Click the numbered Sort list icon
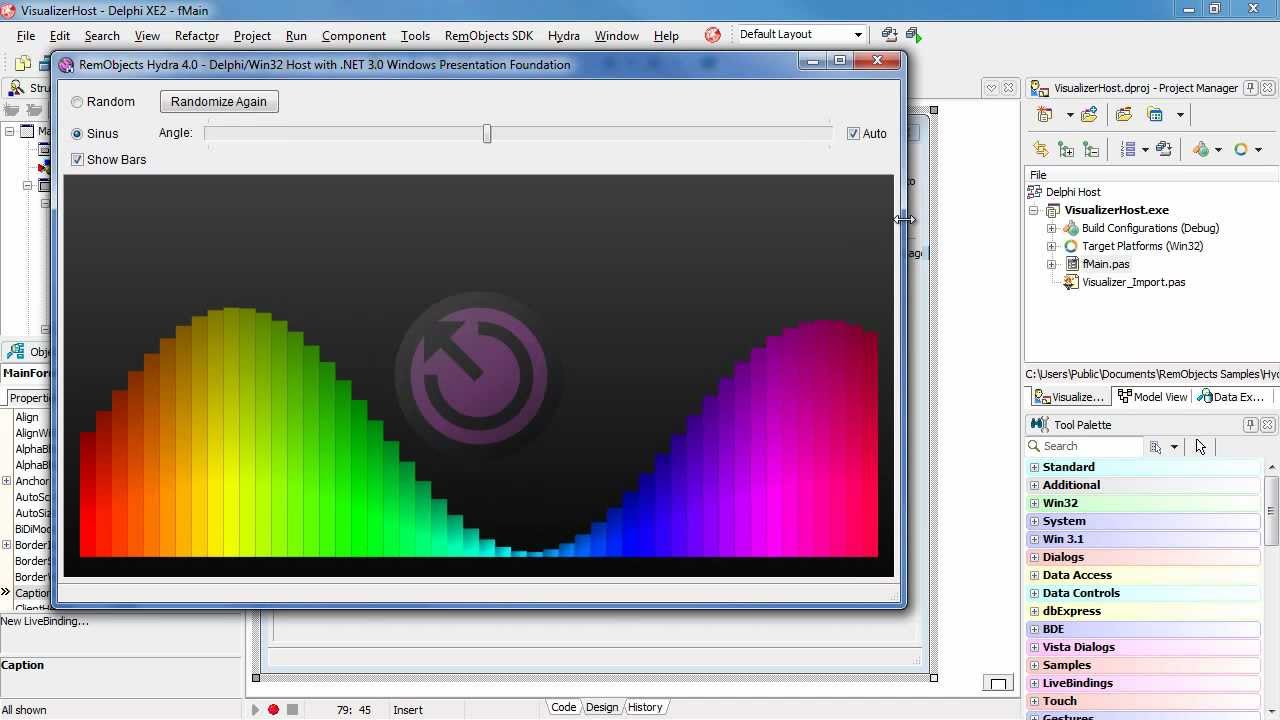 click(1128, 150)
